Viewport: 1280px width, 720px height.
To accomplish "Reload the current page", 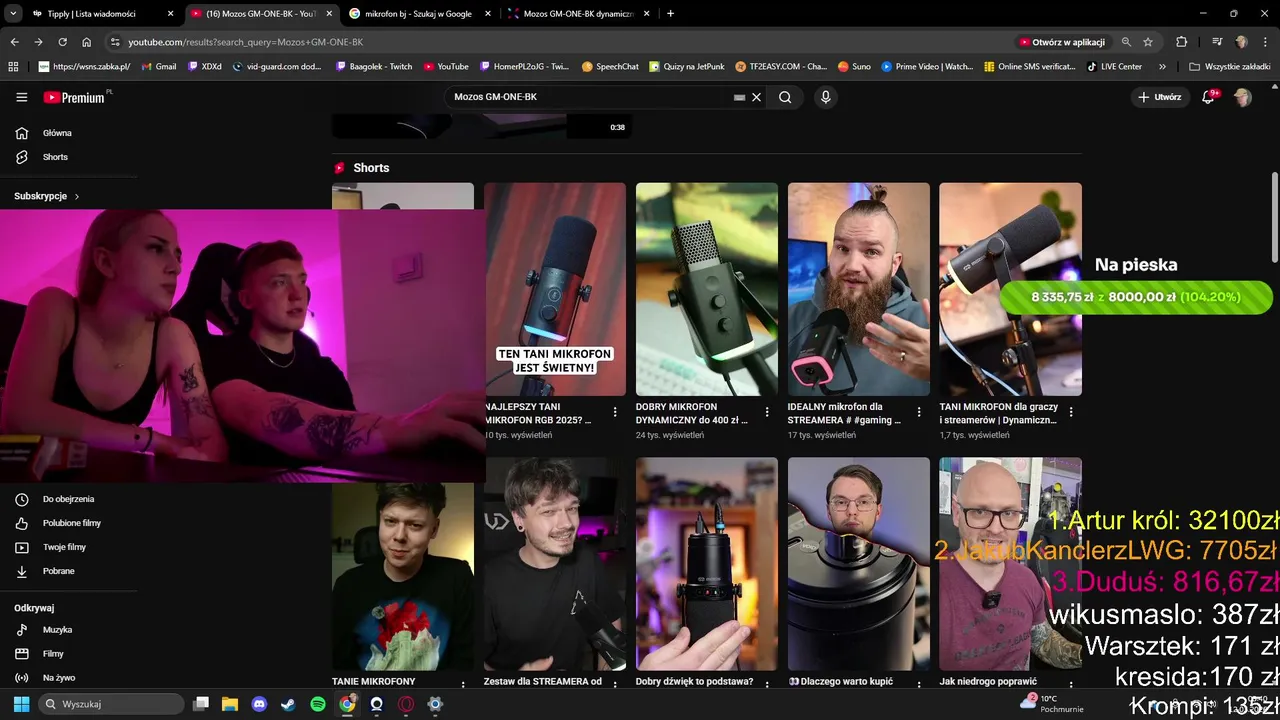I will 62,42.
